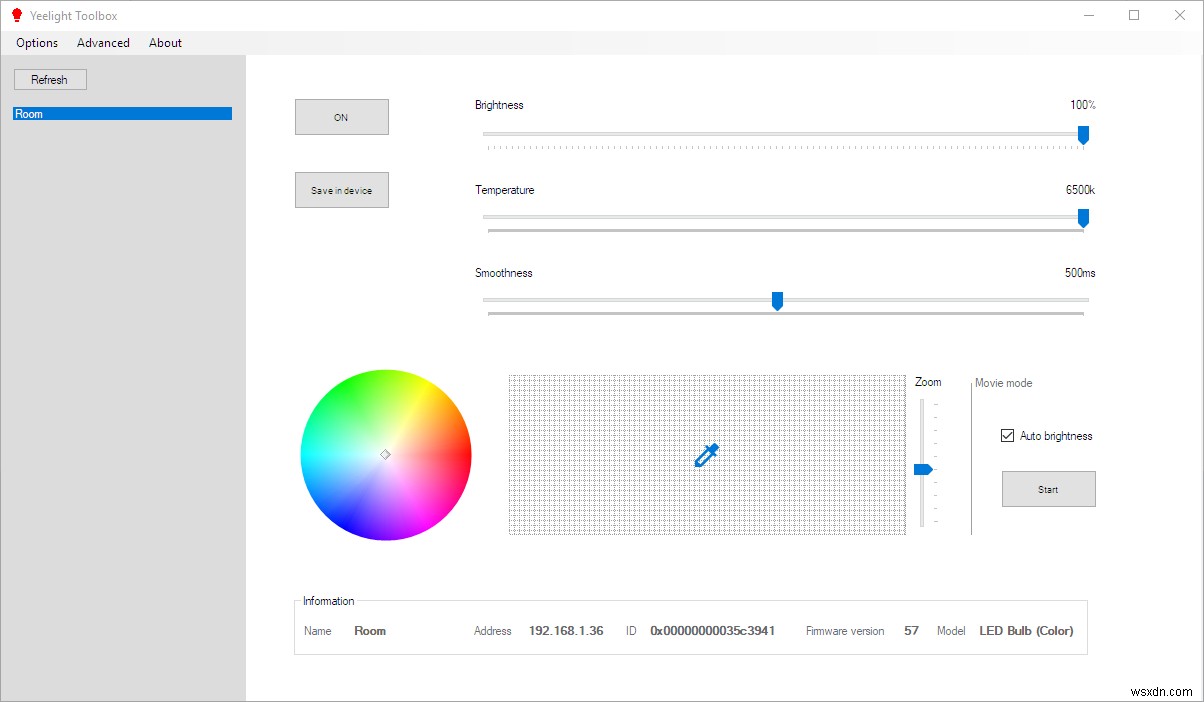Open the Advanced menu
The width and height of the screenshot is (1204, 702).
[x=102, y=42]
